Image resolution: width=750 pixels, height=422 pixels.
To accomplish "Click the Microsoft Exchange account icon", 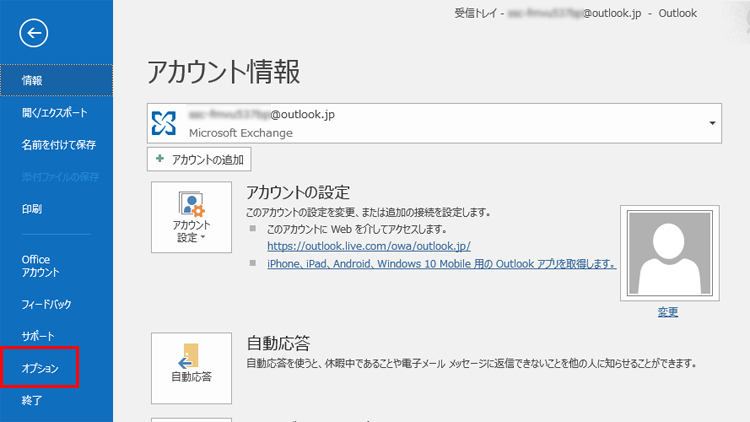I will click(164, 123).
